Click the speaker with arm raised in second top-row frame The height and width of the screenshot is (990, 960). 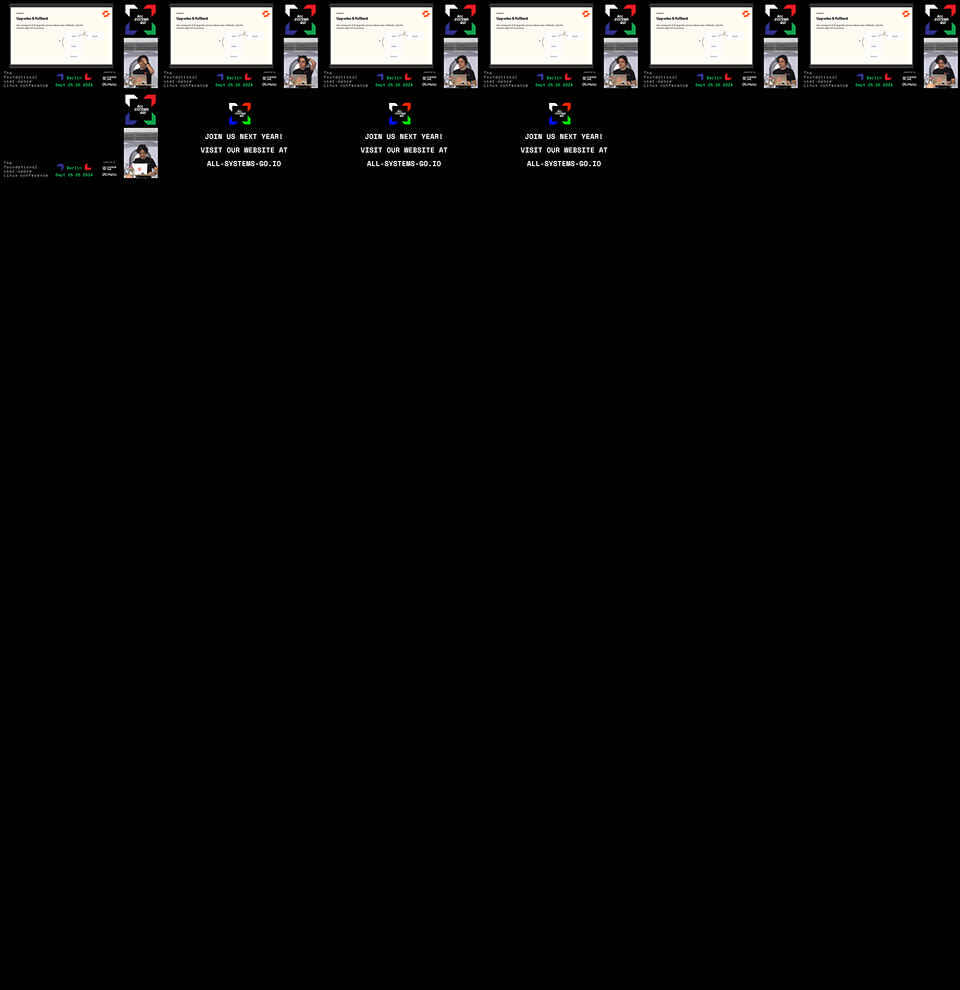(301, 63)
